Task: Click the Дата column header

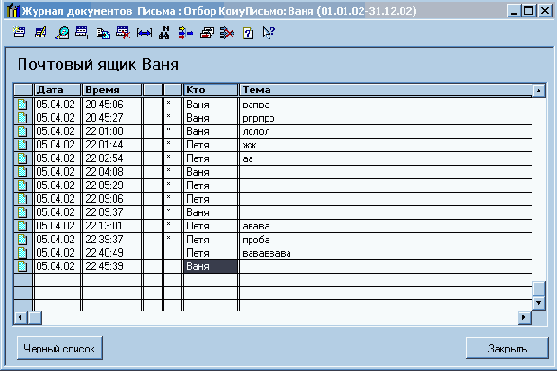Action: [x=57, y=90]
